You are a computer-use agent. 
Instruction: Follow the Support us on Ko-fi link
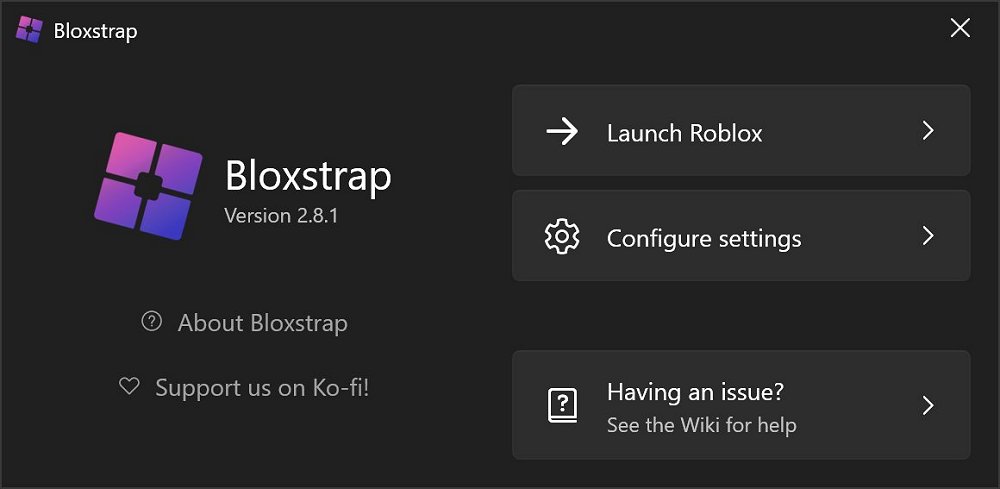pyautogui.click(x=262, y=387)
